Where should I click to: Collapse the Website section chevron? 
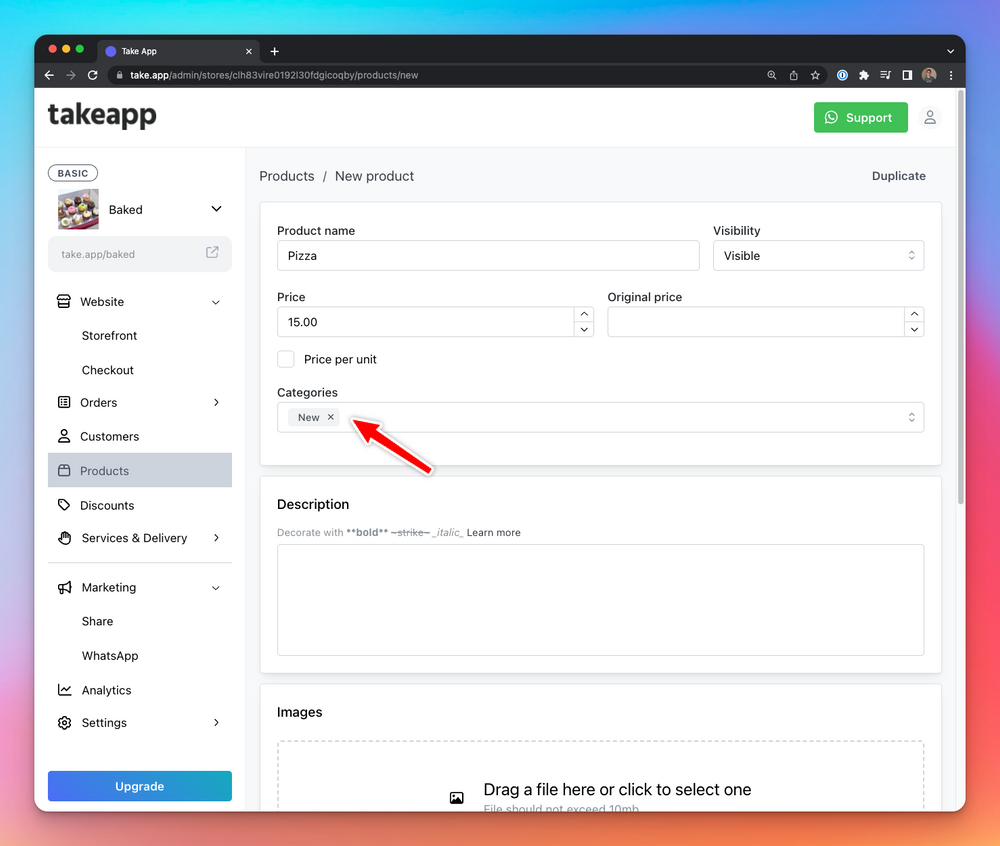216,302
